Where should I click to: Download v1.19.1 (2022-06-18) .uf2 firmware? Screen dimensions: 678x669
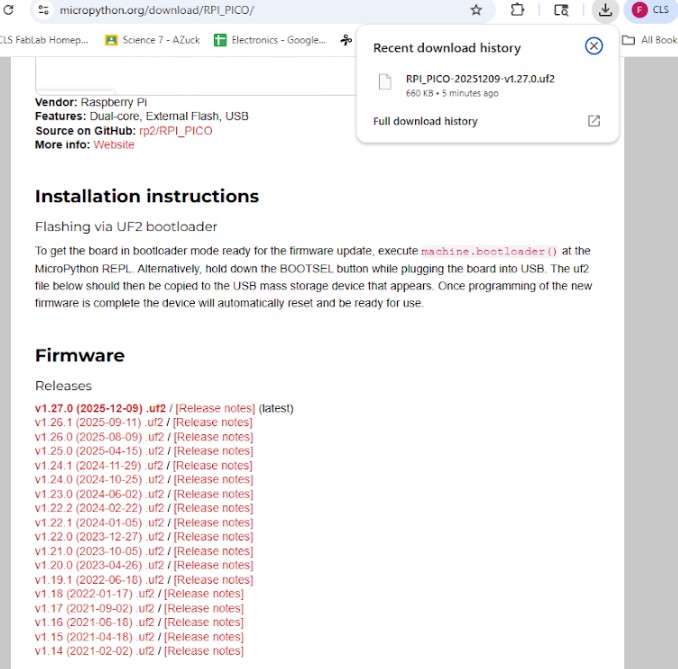click(x=99, y=580)
